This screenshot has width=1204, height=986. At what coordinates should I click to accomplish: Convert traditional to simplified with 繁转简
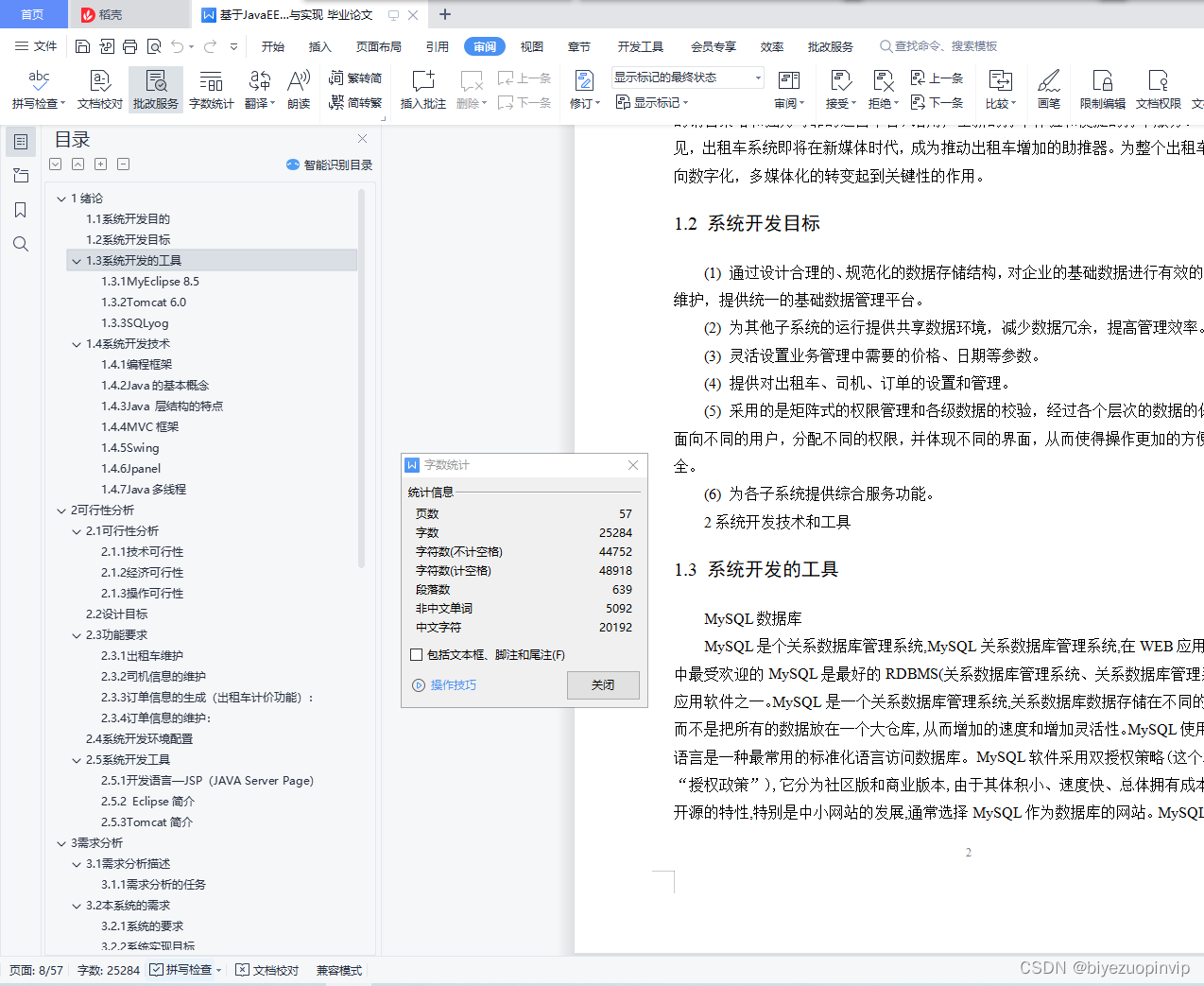tap(355, 78)
